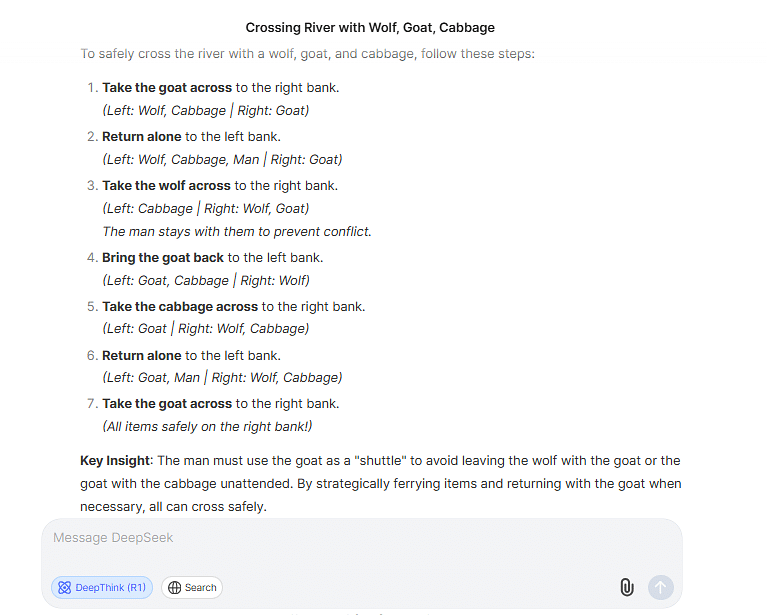The width and height of the screenshot is (767, 615).
Task: Click 'Return alone' in step 2
Action: (142, 136)
